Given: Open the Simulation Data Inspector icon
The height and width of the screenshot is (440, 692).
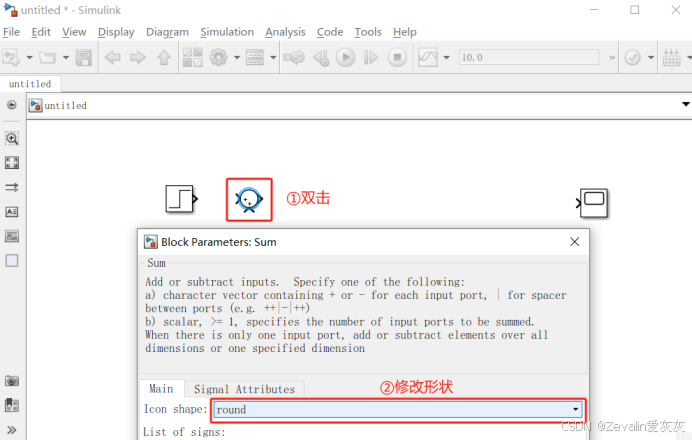Looking at the screenshot, I should tap(428, 57).
